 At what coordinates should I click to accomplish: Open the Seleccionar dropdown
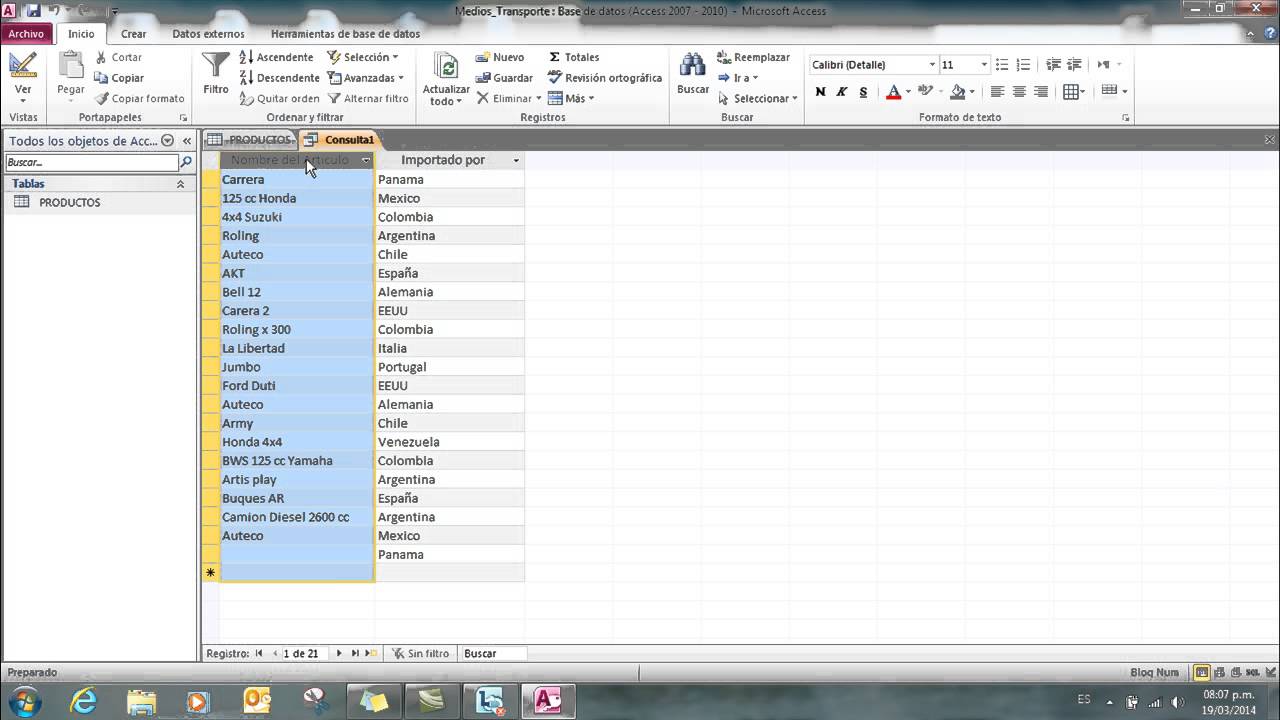coord(757,98)
